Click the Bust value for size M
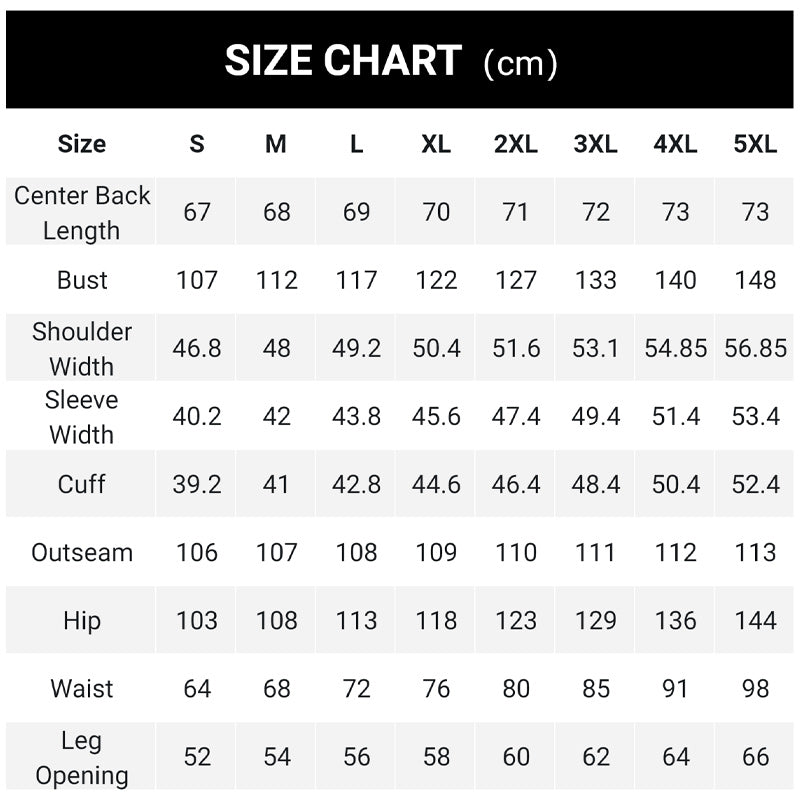Screen dimensions: 800x800 click(x=276, y=280)
